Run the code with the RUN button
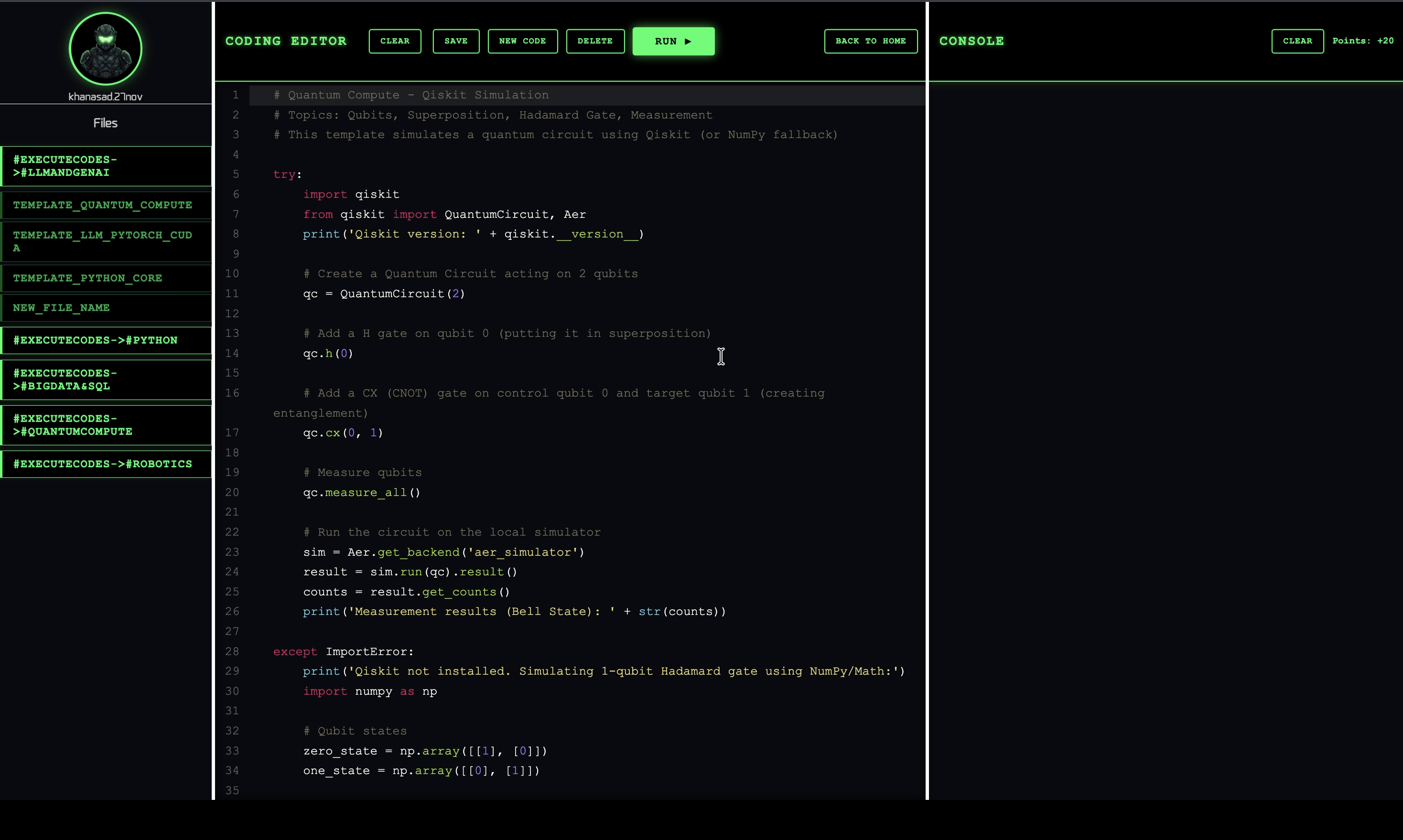 tap(673, 41)
